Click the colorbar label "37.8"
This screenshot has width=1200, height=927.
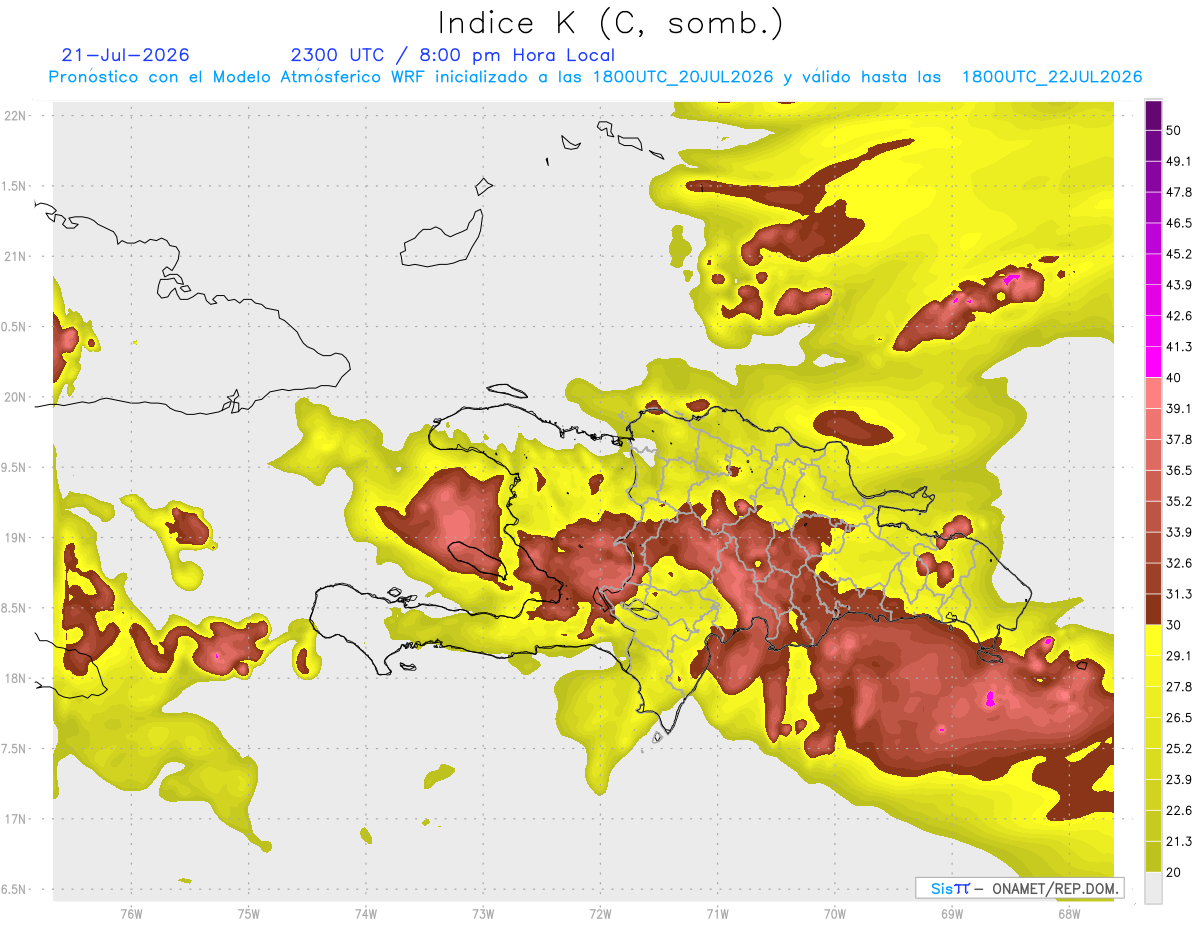point(1179,439)
